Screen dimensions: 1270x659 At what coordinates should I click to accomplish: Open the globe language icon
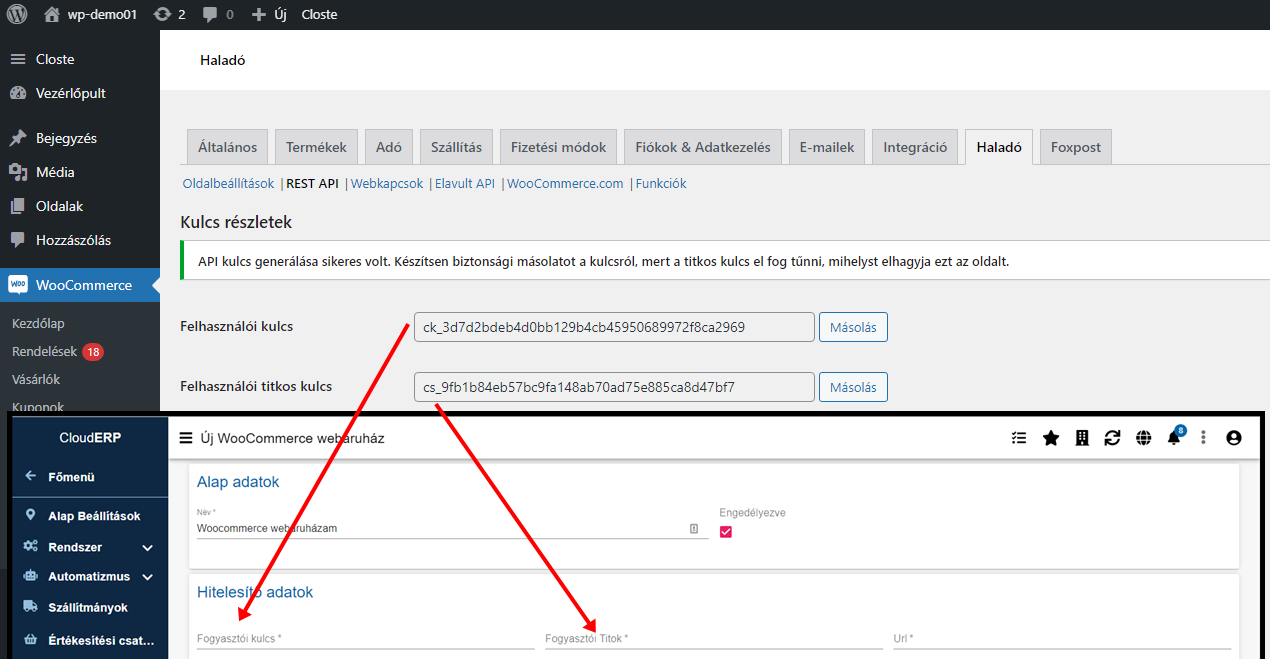click(x=1143, y=438)
